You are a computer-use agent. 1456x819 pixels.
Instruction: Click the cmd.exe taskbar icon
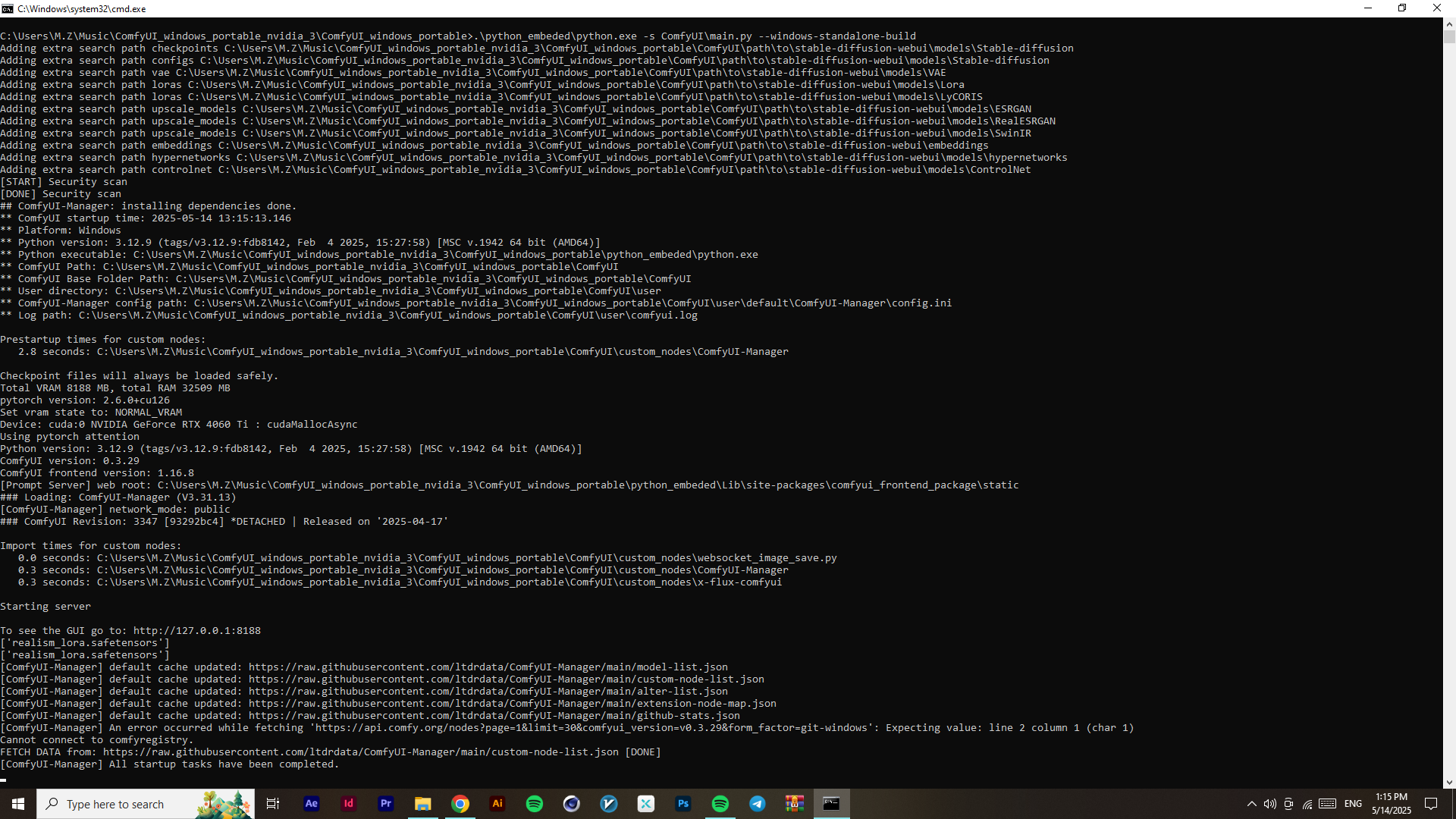coord(831,804)
